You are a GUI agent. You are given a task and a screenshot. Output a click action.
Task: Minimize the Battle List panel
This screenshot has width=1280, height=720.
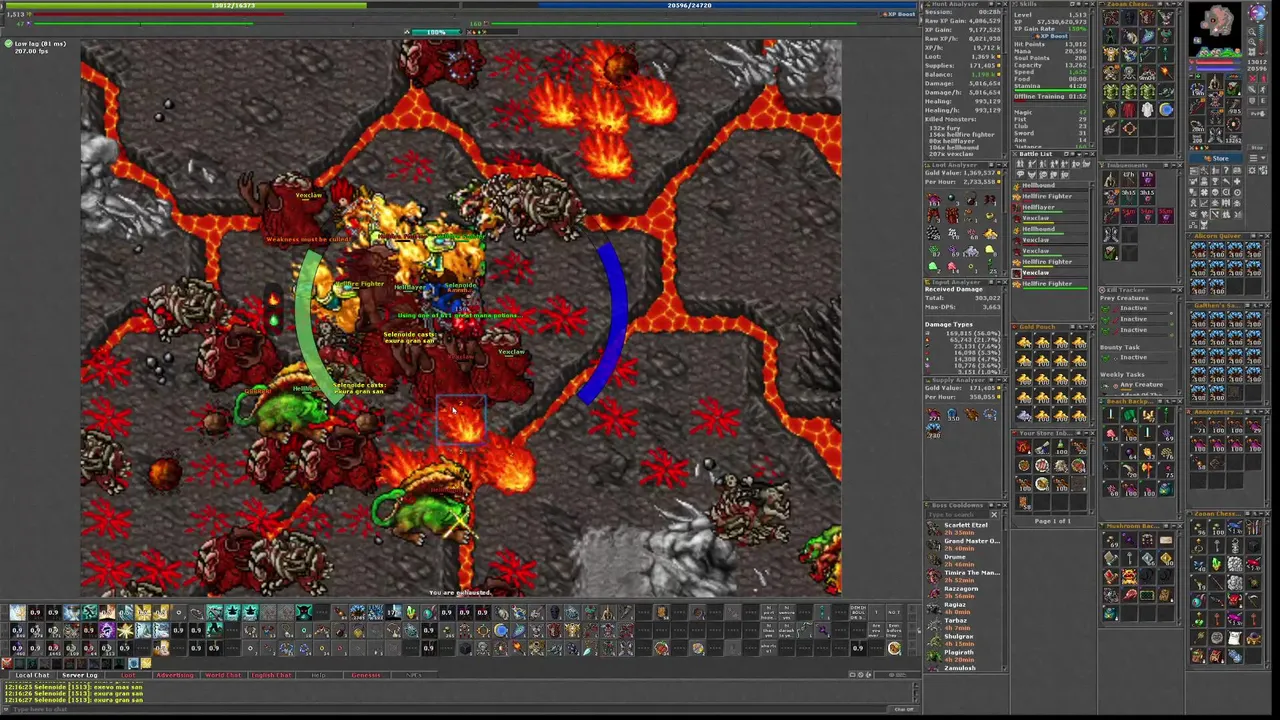click(1085, 154)
